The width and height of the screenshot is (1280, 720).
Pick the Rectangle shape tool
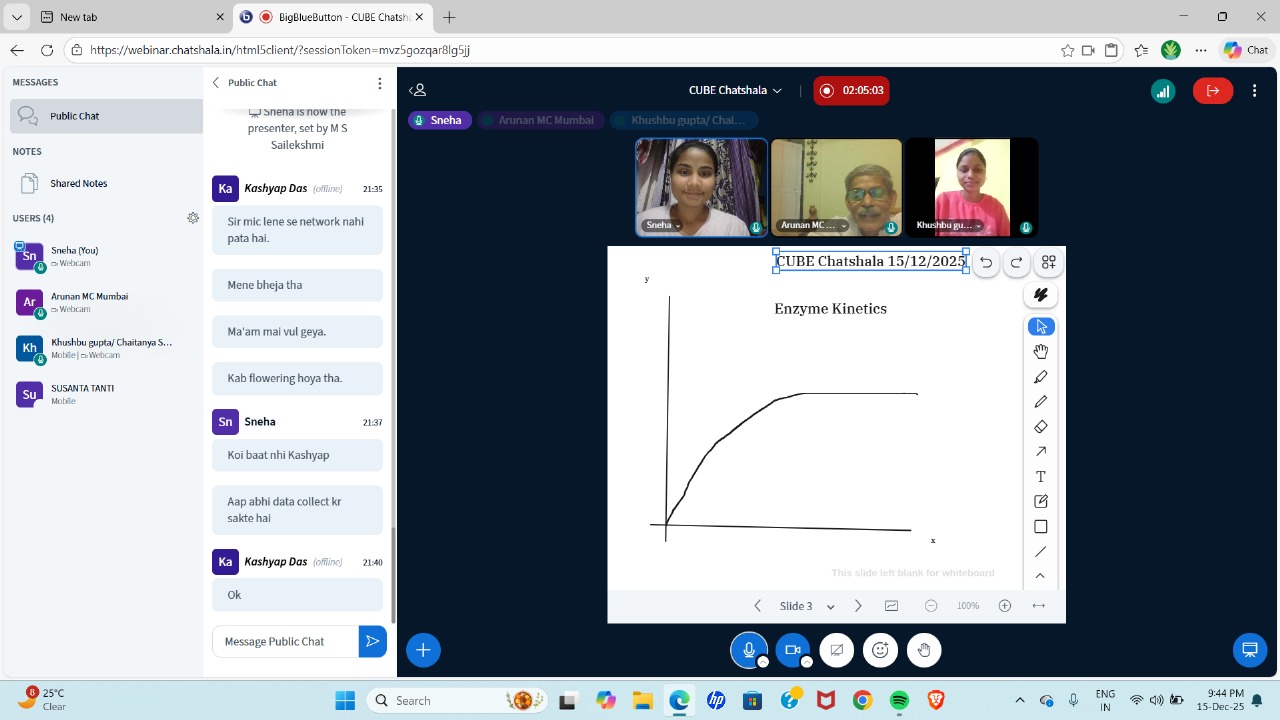click(1040, 527)
